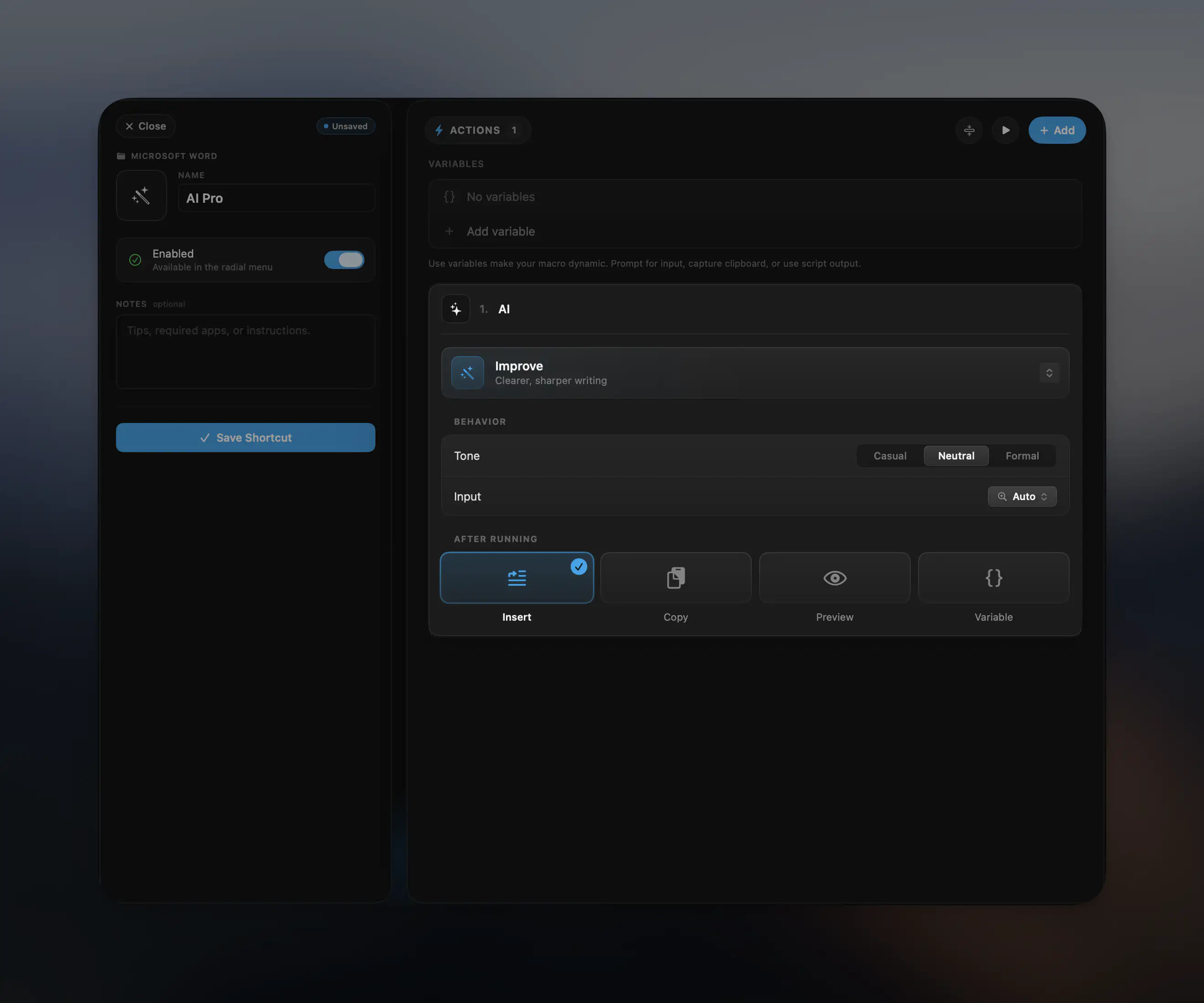Select Copy after running option
The image size is (1204, 1003).
click(x=676, y=577)
